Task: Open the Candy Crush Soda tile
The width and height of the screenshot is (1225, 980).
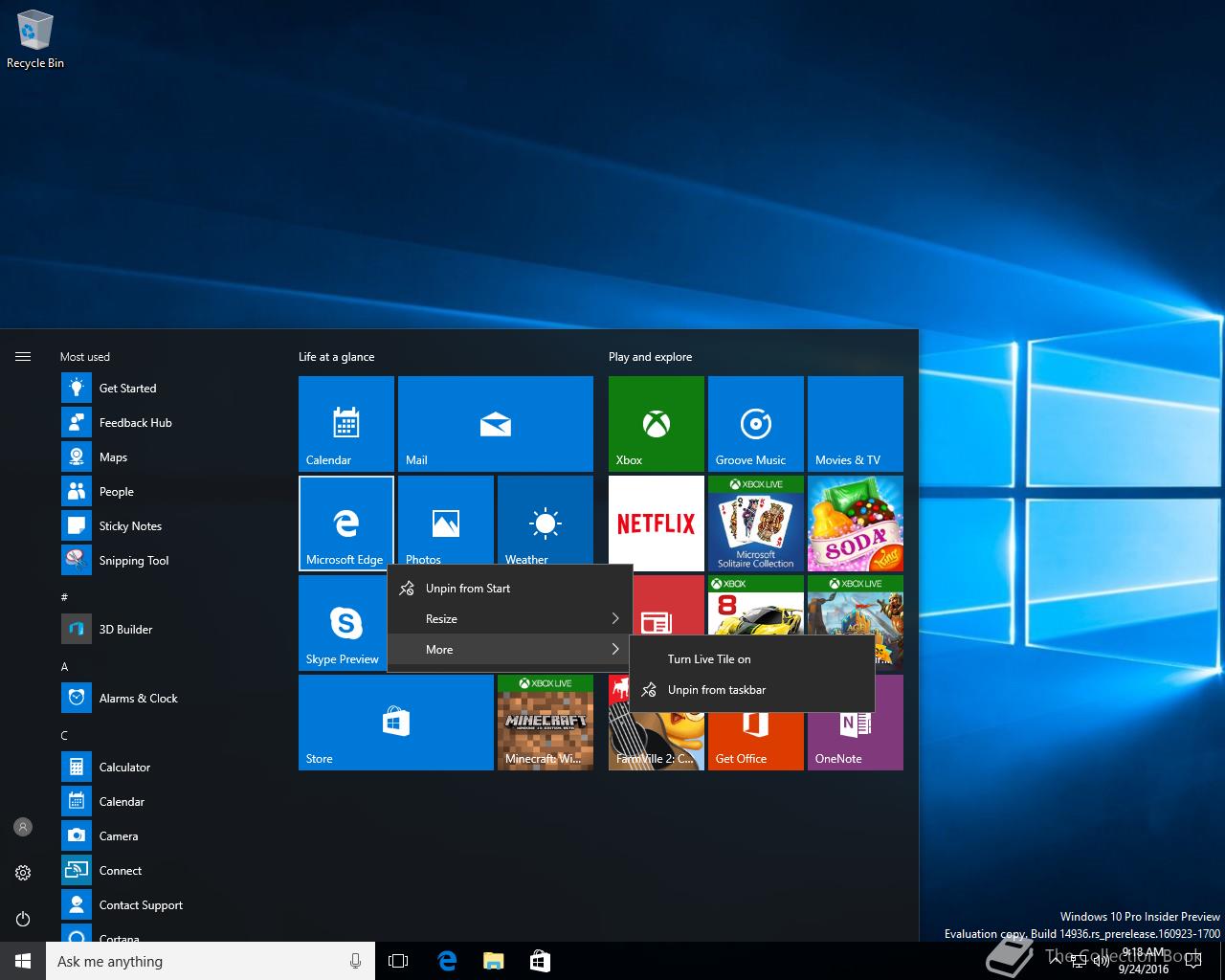Action: (856, 523)
